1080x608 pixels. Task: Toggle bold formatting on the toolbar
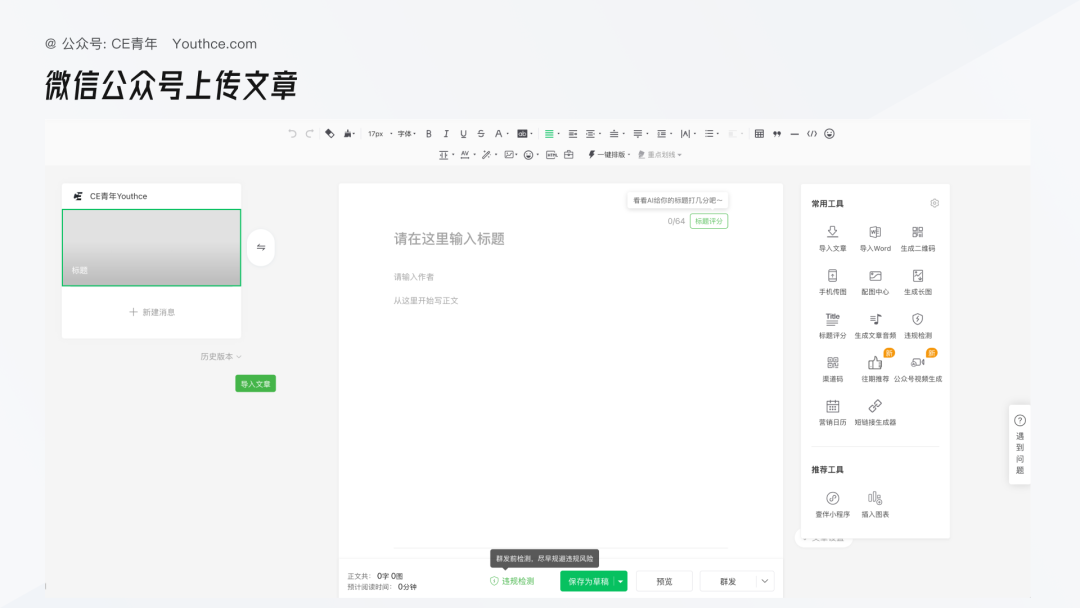pos(428,133)
